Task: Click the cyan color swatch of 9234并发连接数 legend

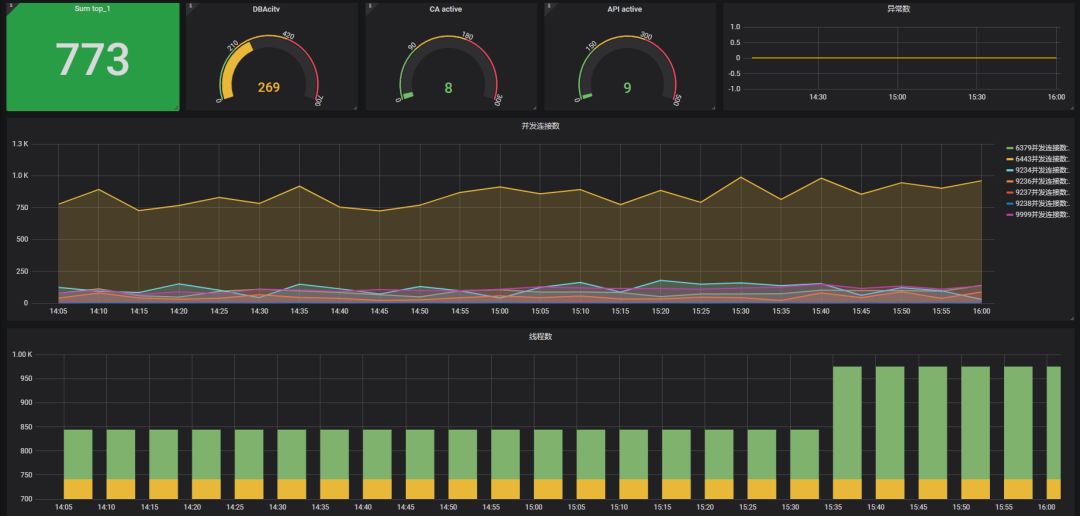Action: pyautogui.click(x=1010, y=170)
